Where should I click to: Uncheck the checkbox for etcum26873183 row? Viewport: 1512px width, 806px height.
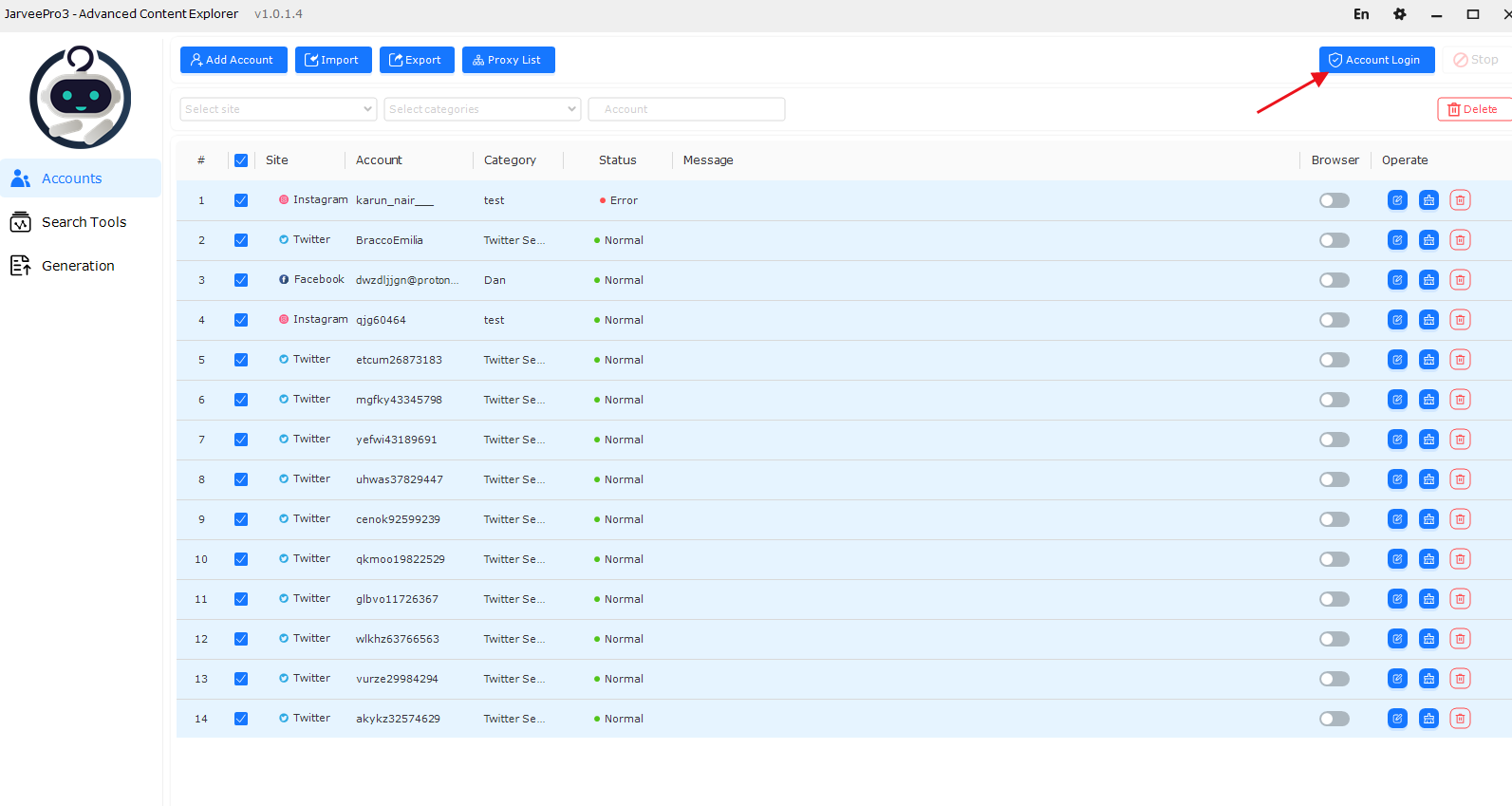(241, 360)
